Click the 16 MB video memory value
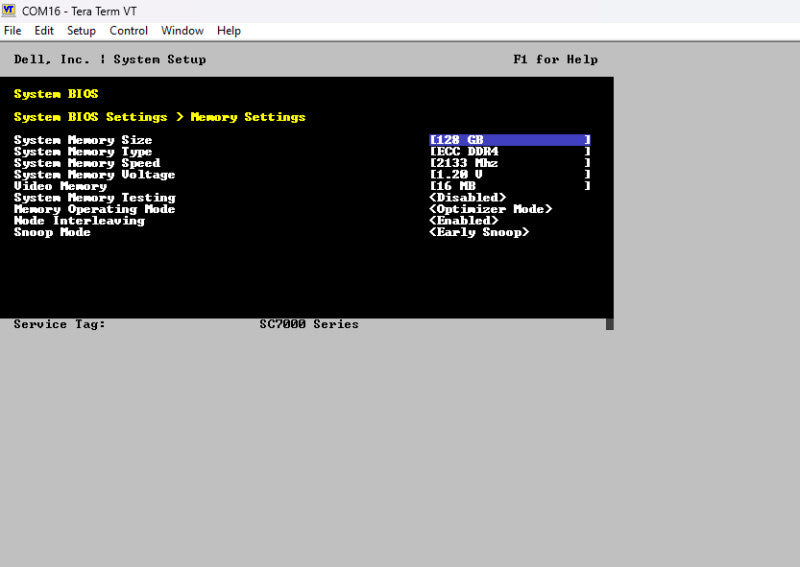This screenshot has width=800, height=567. pos(510,186)
